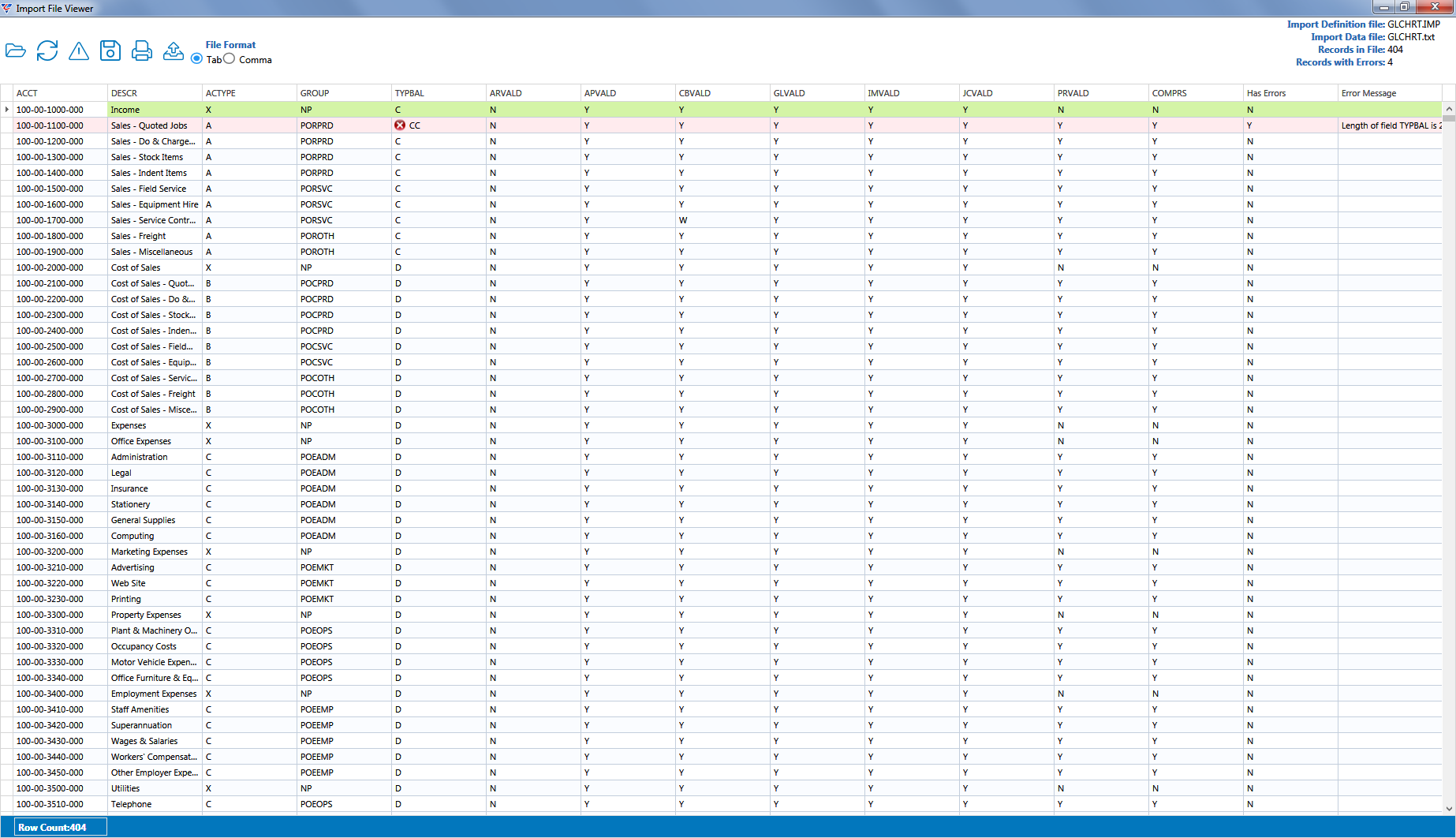Select the General Supplies description cell

pyautogui.click(x=155, y=520)
